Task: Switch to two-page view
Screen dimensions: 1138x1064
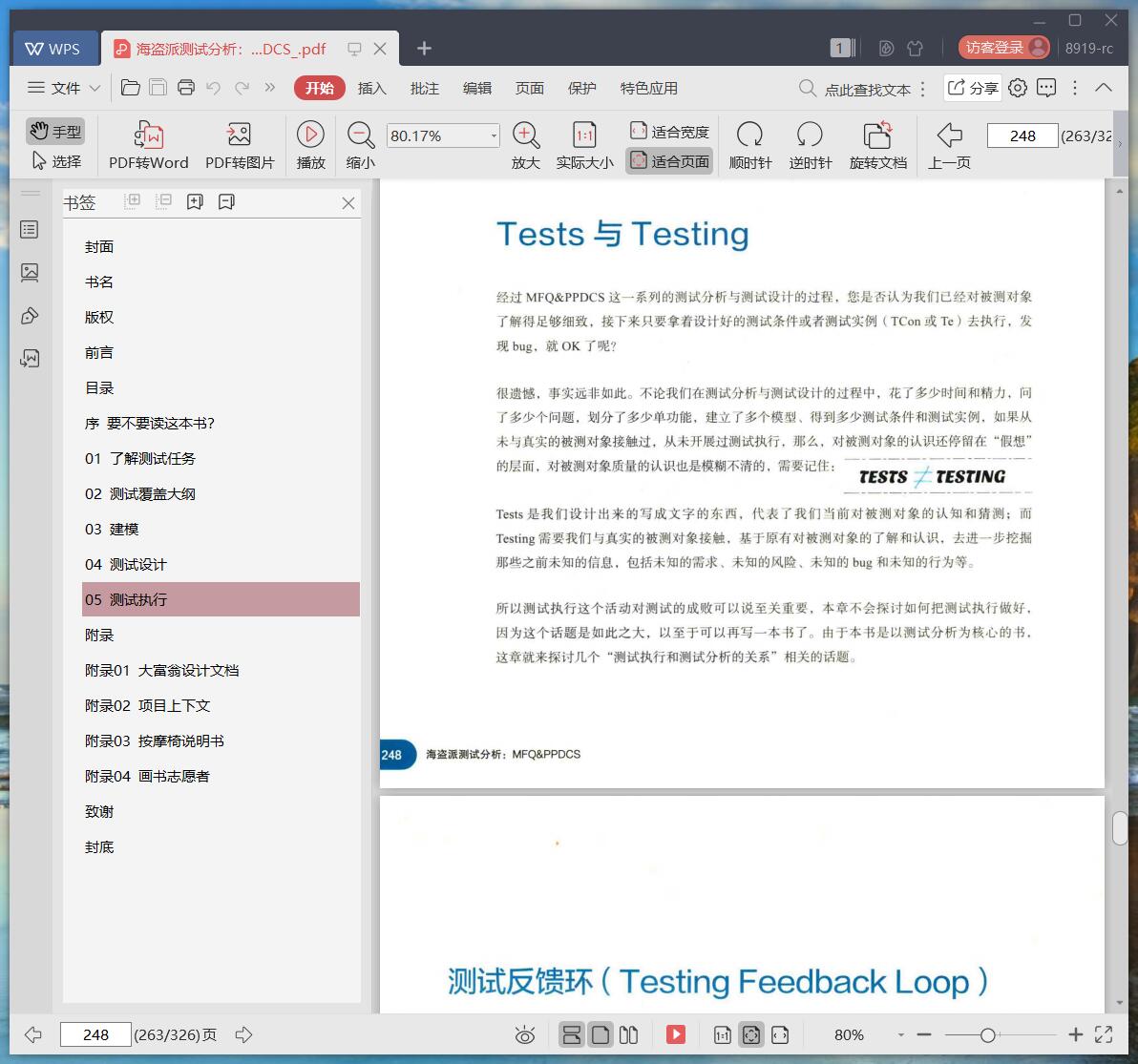Action: [628, 1035]
